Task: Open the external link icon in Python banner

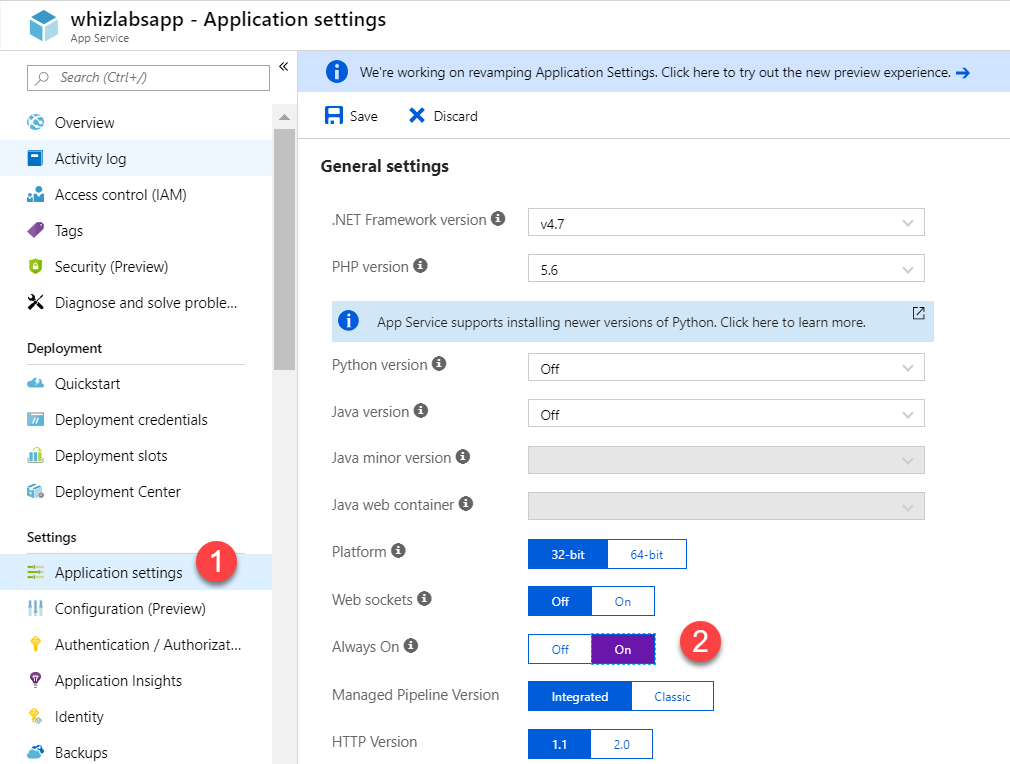Action: coord(919,313)
